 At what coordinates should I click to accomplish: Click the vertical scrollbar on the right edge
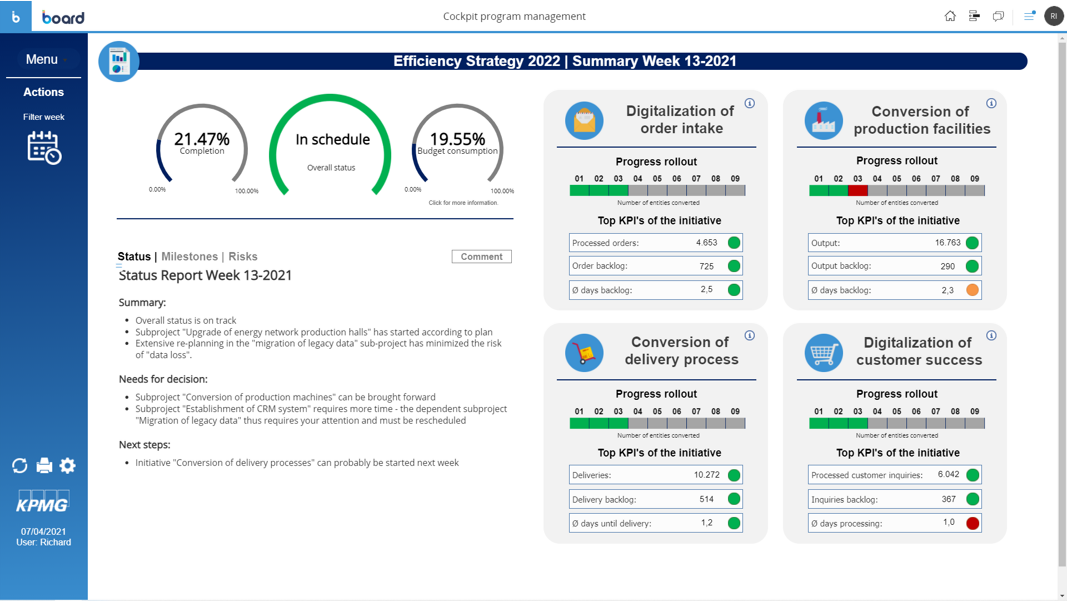click(1062, 300)
